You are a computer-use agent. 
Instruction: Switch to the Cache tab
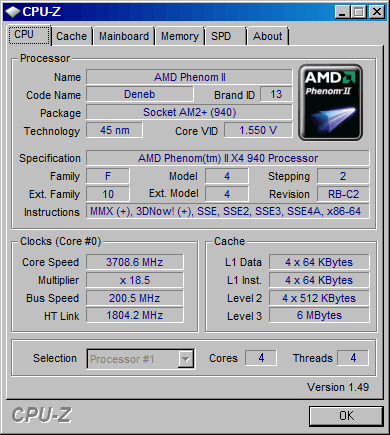pos(71,36)
